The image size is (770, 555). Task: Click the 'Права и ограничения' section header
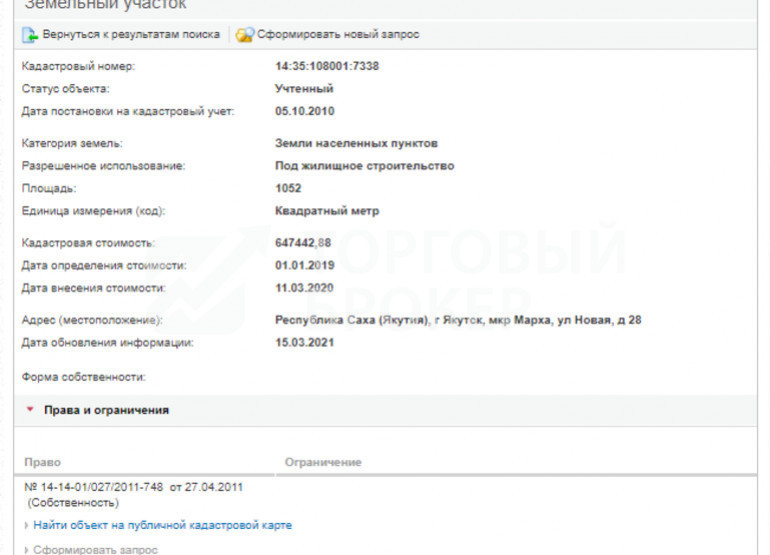point(106,410)
